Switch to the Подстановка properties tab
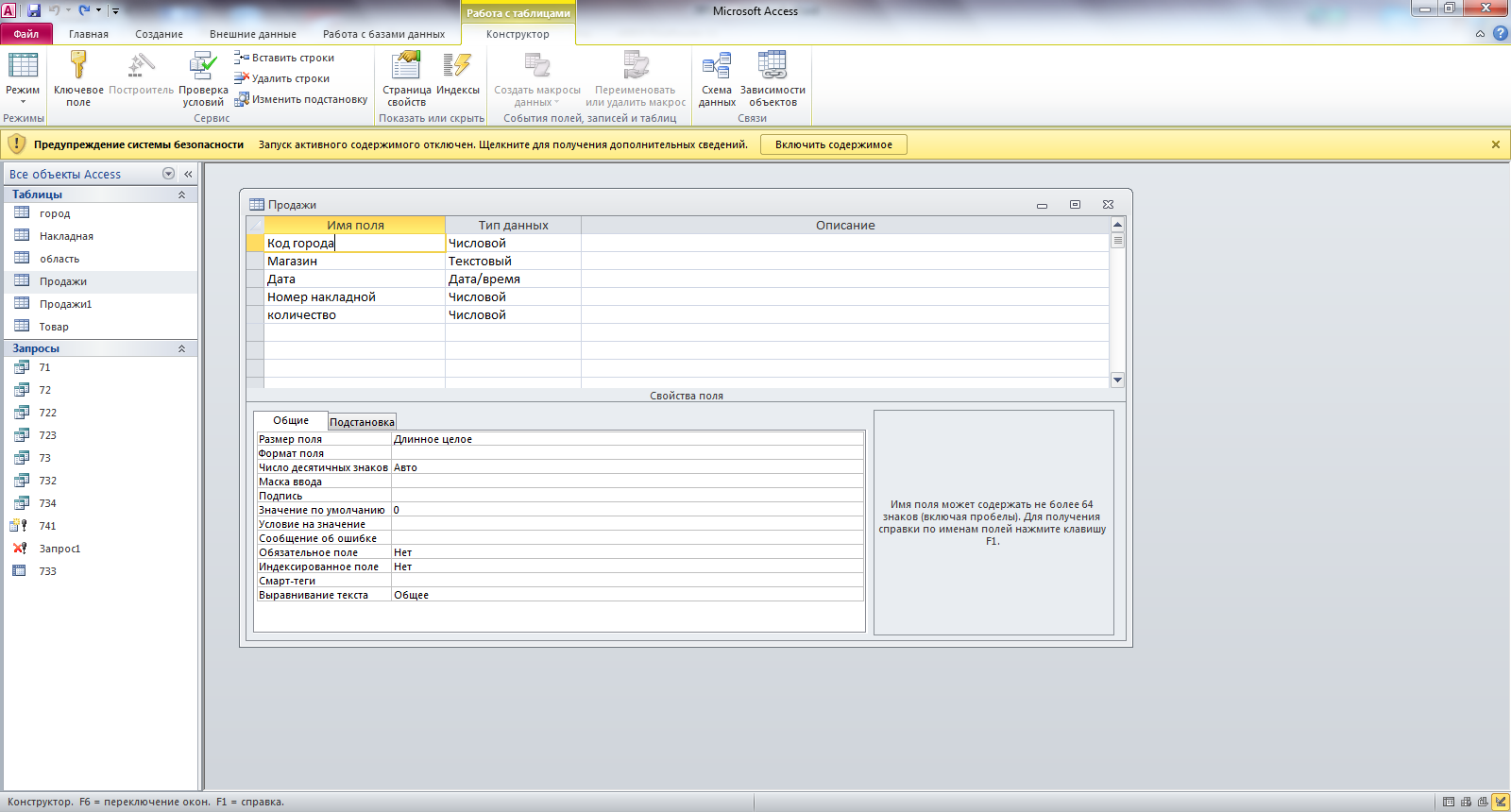 362,422
